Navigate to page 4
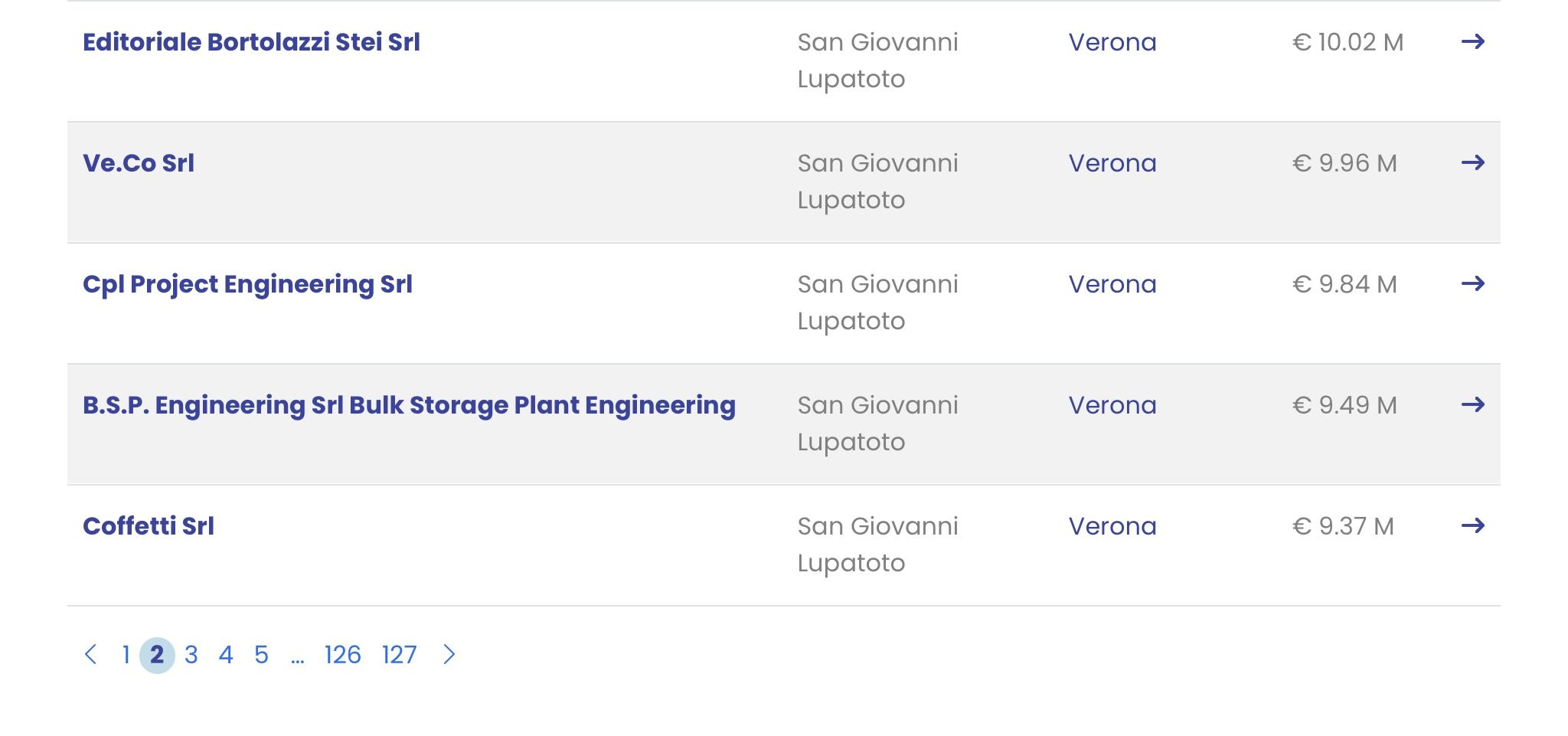The height and width of the screenshot is (736, 1568). click(x=226, y=655)
